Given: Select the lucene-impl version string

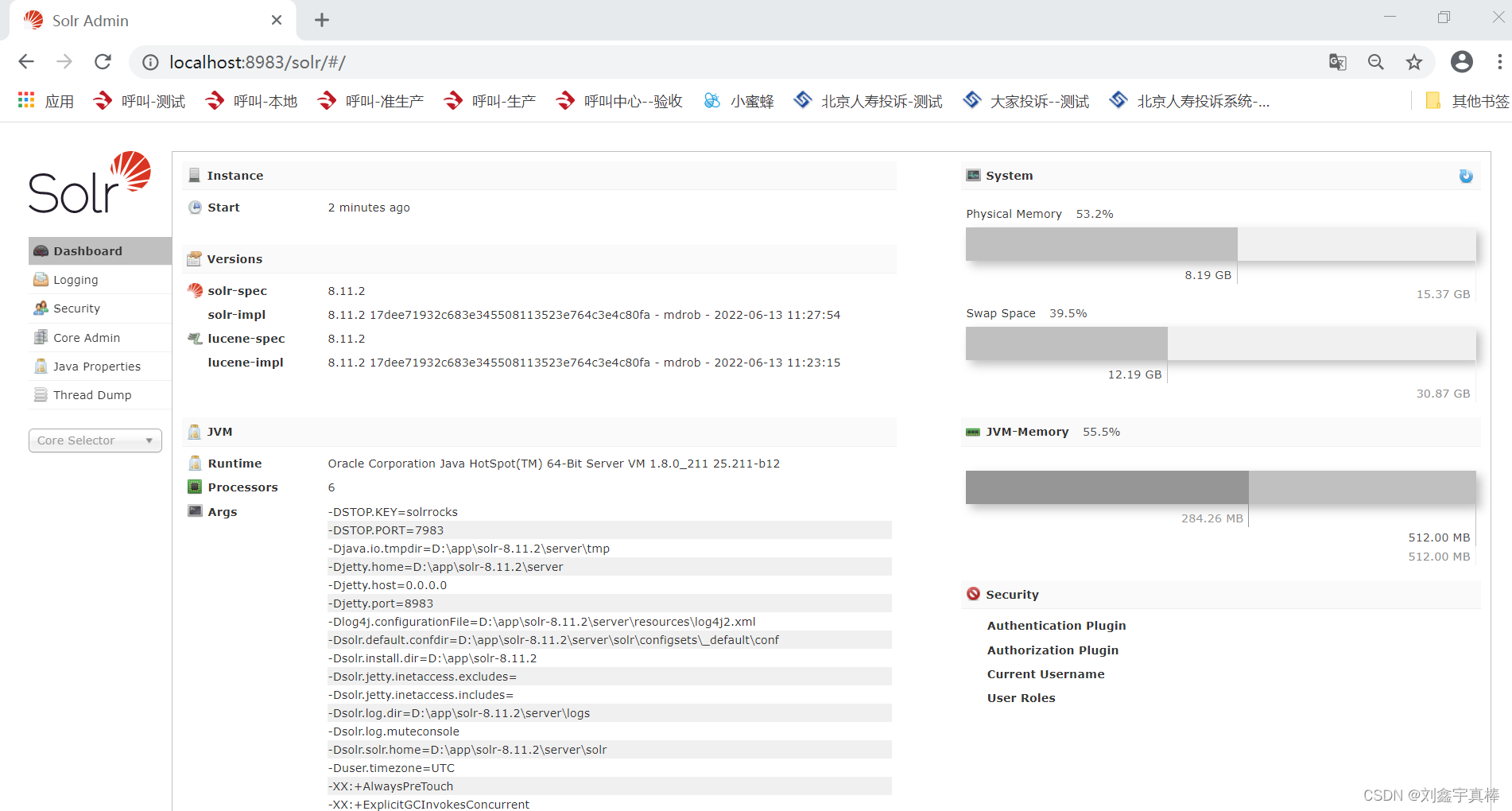Looking at the screenshot, I should [x=584, y=363].
